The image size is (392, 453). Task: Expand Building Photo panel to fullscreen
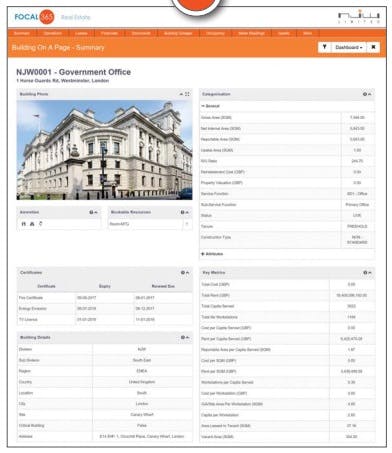pos(187,94)
